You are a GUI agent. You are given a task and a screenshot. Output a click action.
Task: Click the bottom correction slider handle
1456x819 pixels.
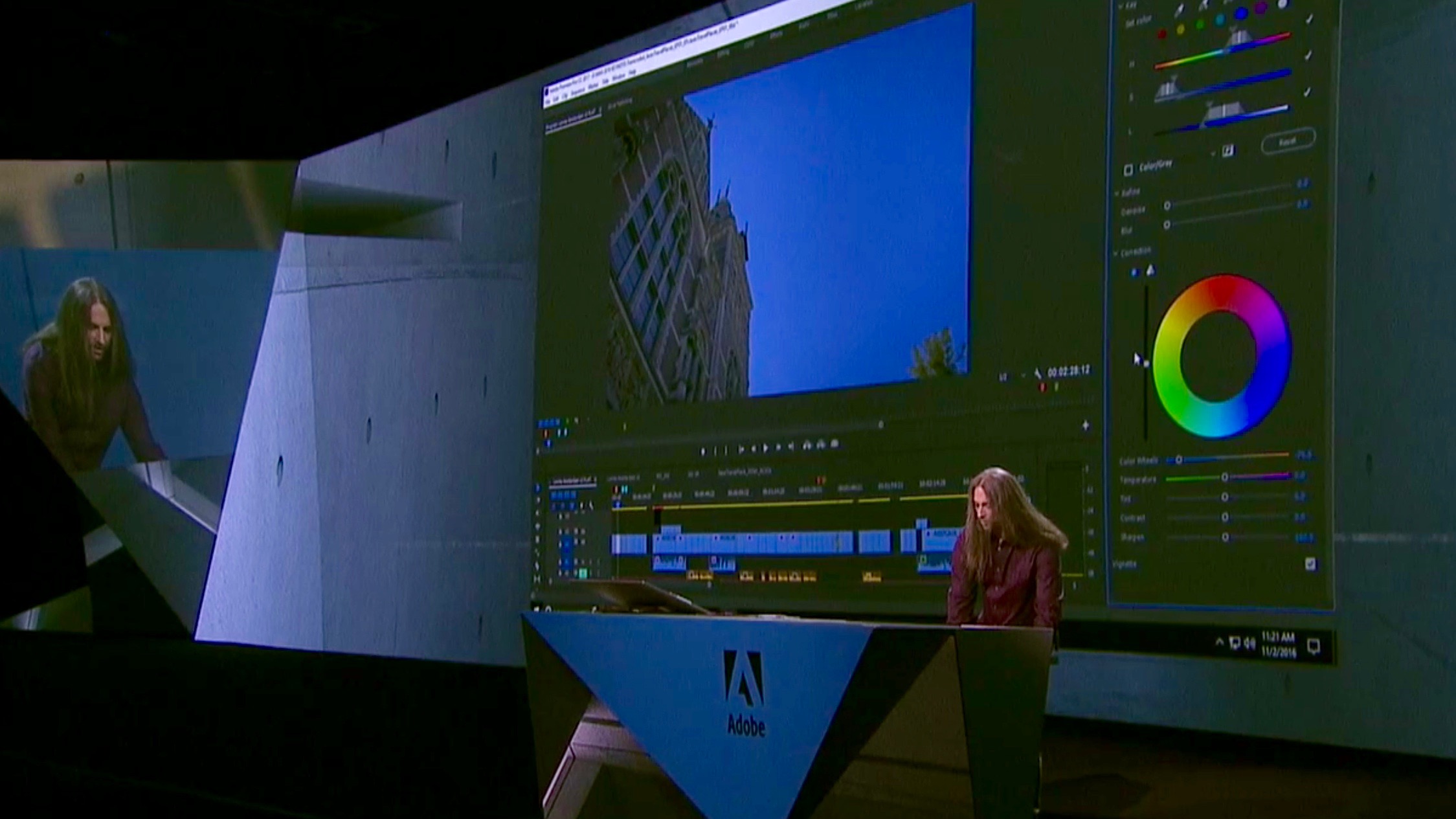coord(1225,537)
